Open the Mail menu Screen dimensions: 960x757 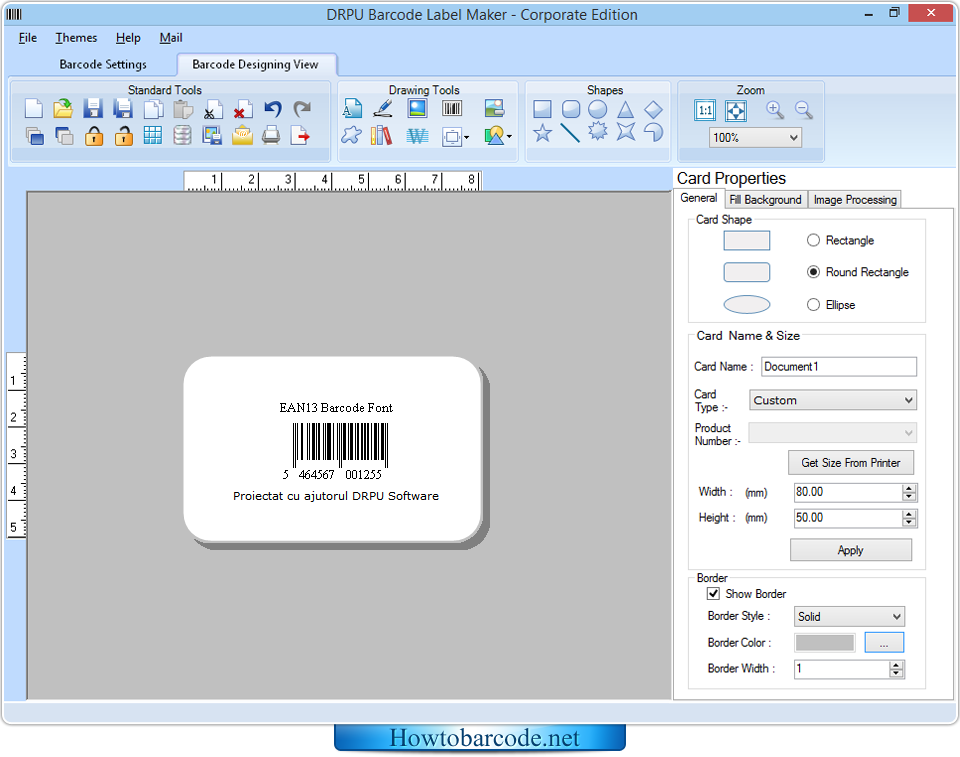[x=171, y=38]
